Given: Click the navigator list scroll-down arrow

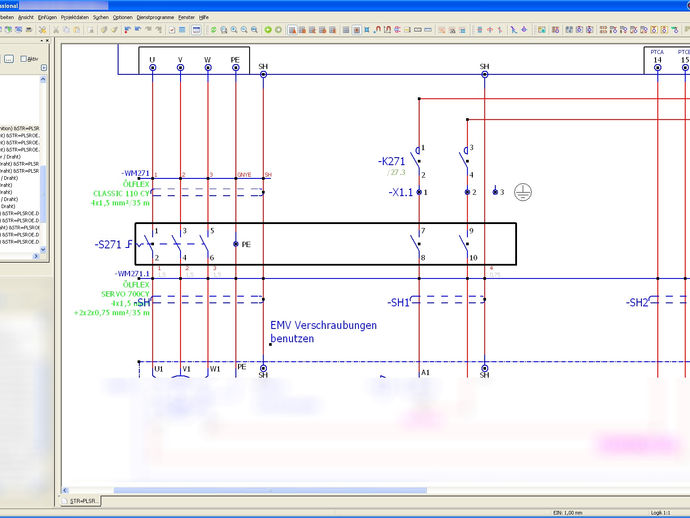Looking at the screenshot, I should click(x=43, y=249).
